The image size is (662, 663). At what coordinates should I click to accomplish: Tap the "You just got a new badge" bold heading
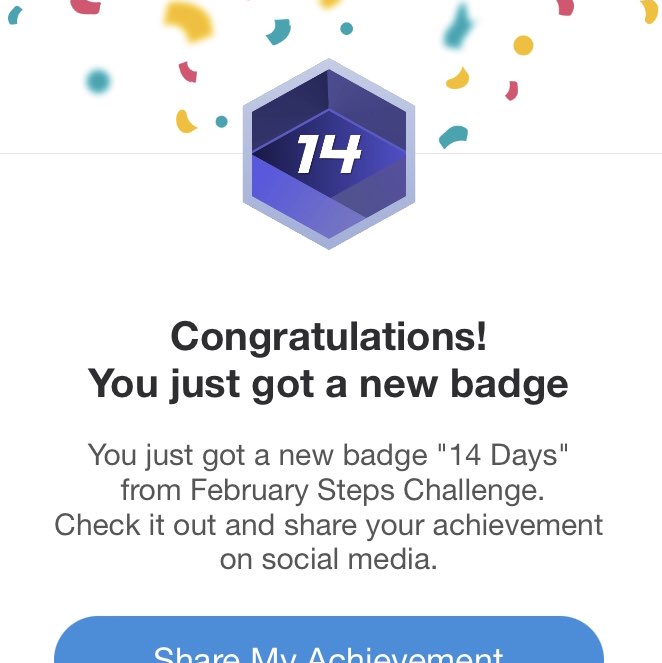[329, 383]
